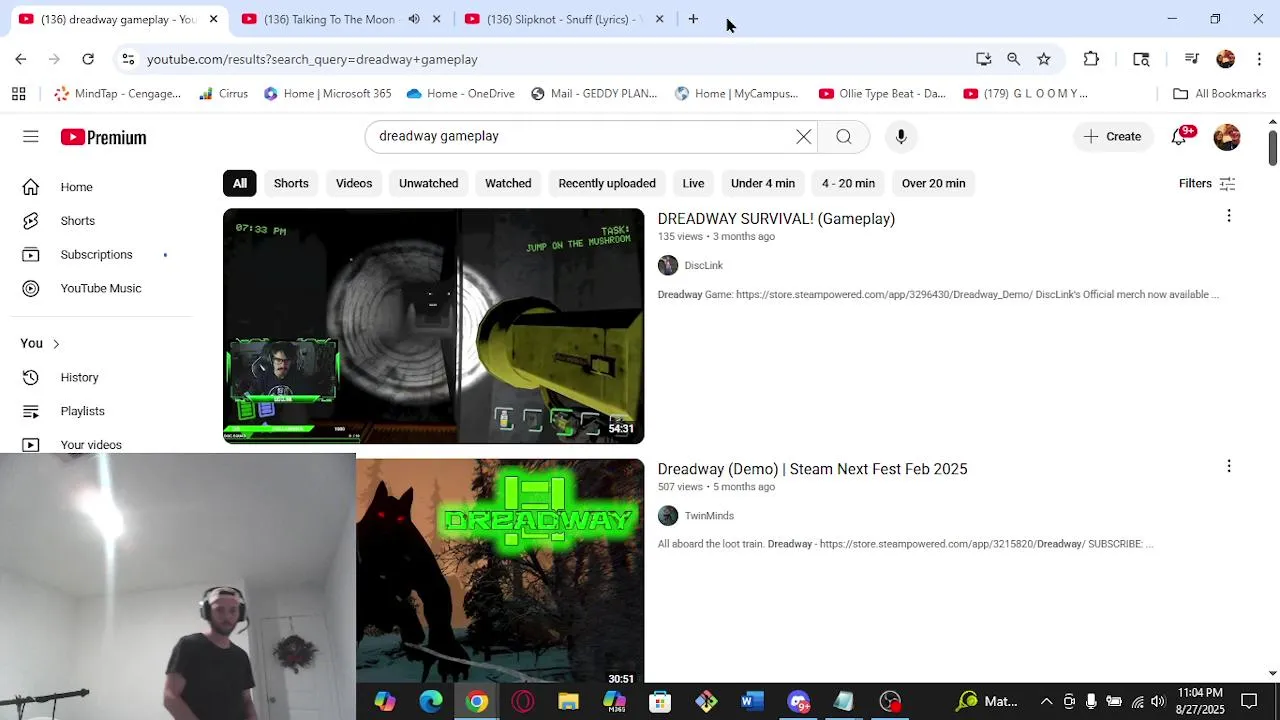Click the page vertical scrollbar thumb
Viewport: 1280px width, 720px height.
point(1272,147)
